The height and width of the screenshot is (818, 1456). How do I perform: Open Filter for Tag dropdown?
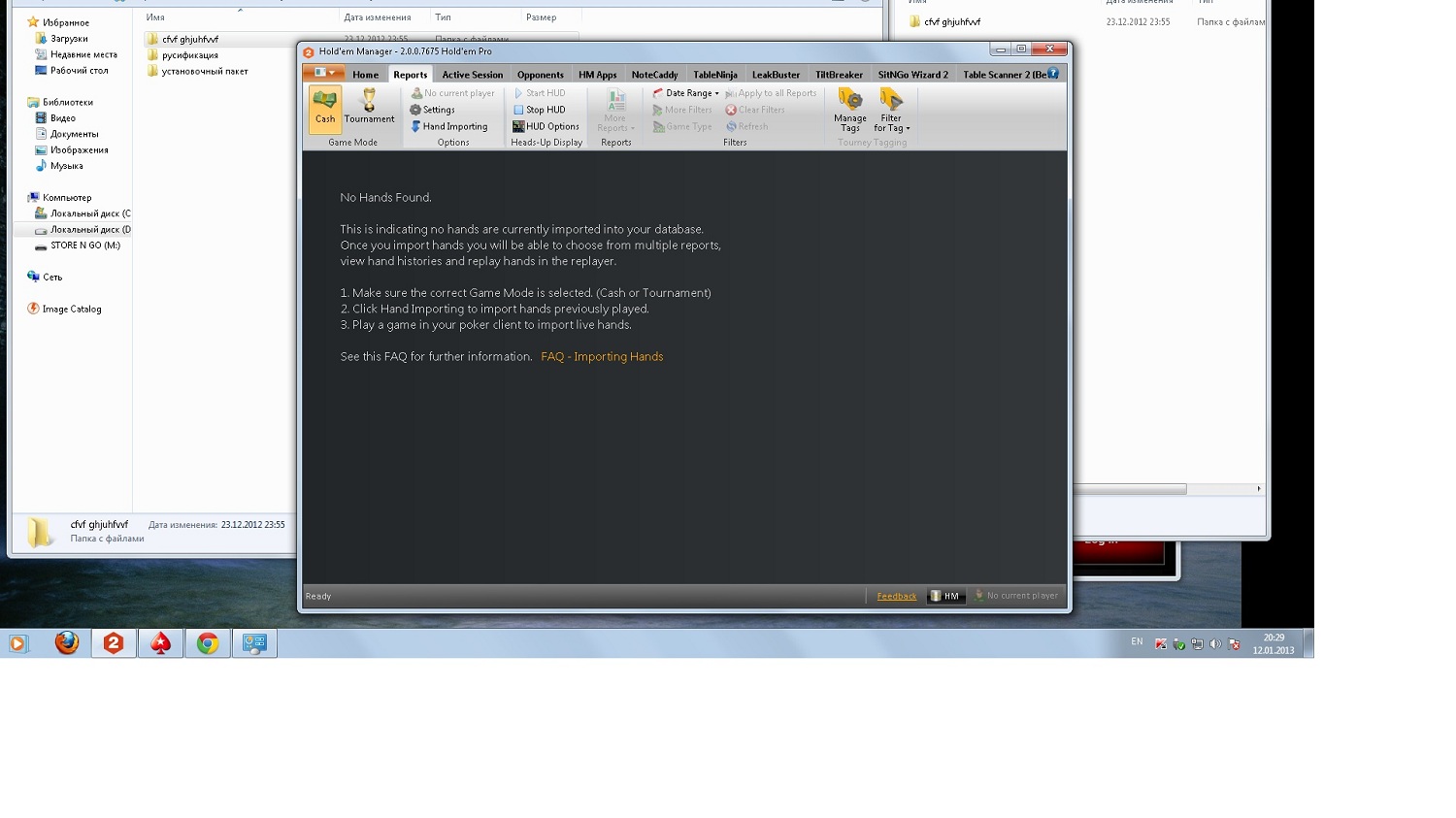point(891,110)
